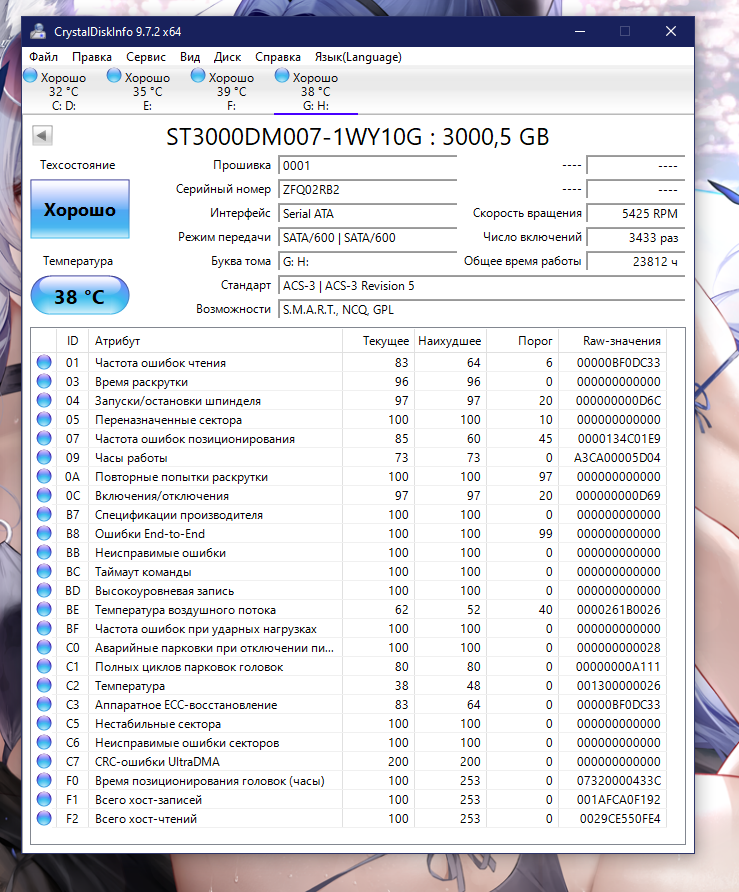Screen dimensions: 739x892
Task: Click the Наихудшее column header
Action: [x=450, y=341]
